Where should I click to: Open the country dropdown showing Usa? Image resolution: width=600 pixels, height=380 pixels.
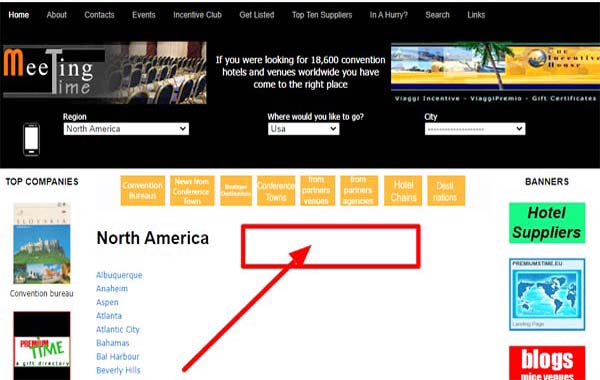303,129
